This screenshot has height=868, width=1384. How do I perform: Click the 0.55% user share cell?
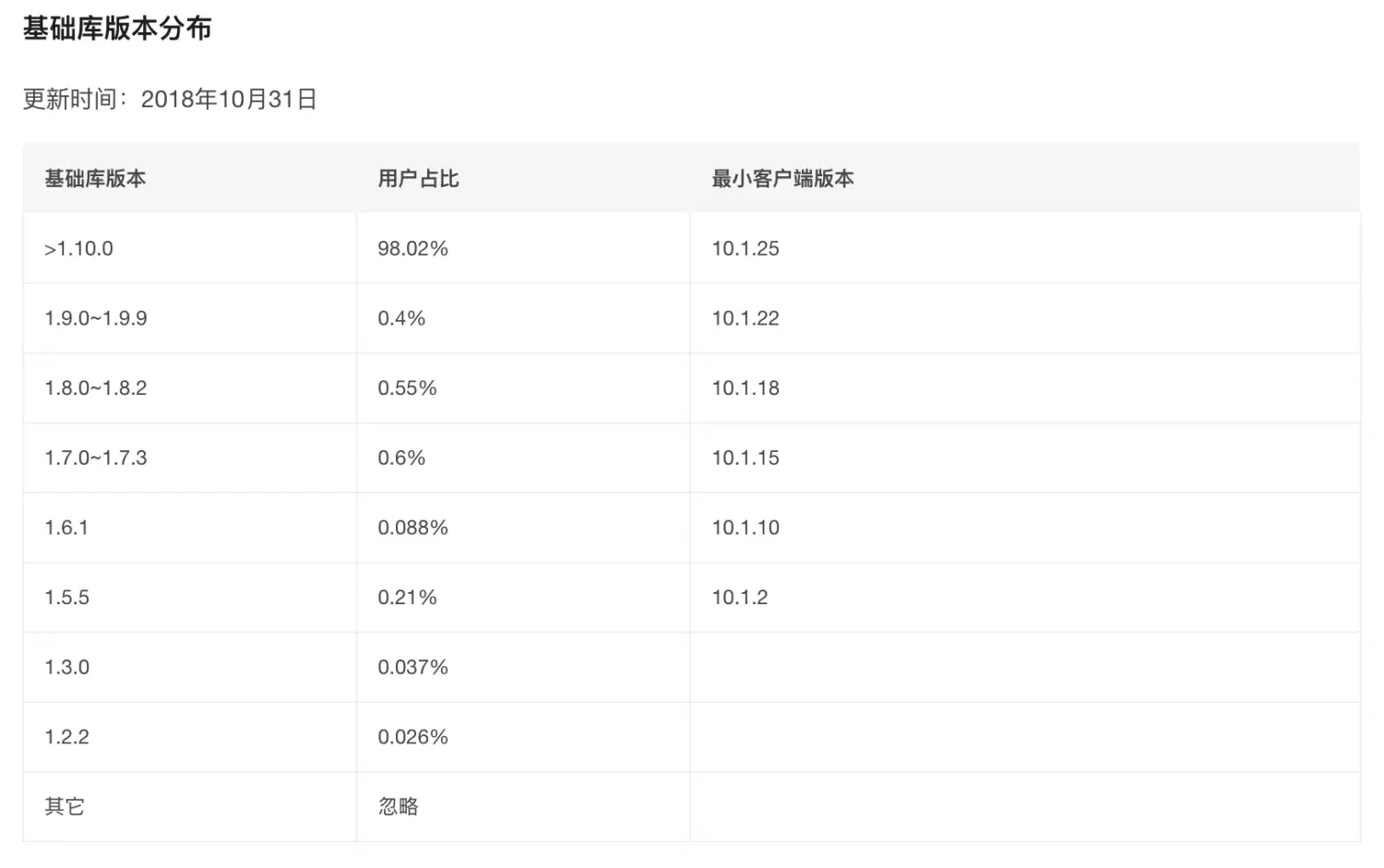click(407, 387)
